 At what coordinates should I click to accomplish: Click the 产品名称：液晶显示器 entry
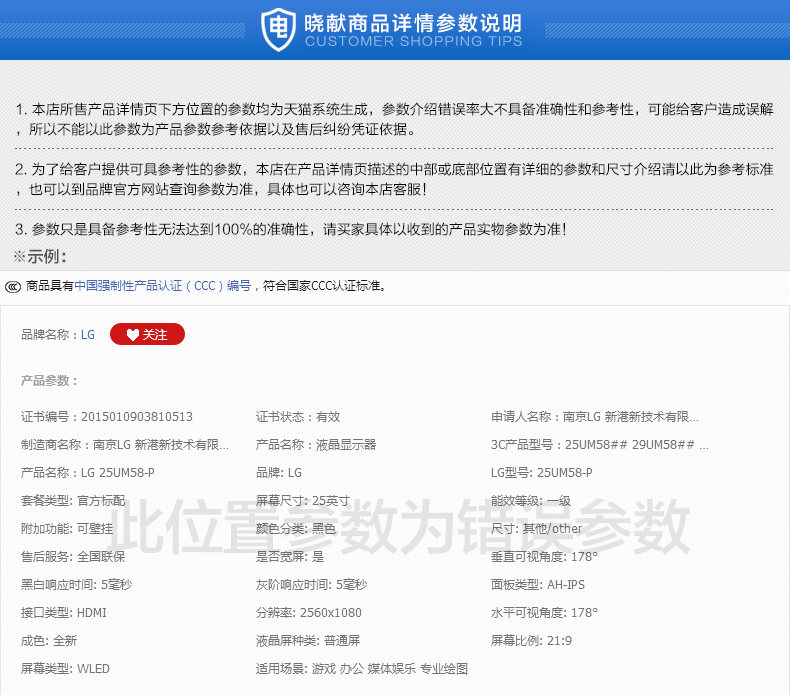(x=316, y=445)
